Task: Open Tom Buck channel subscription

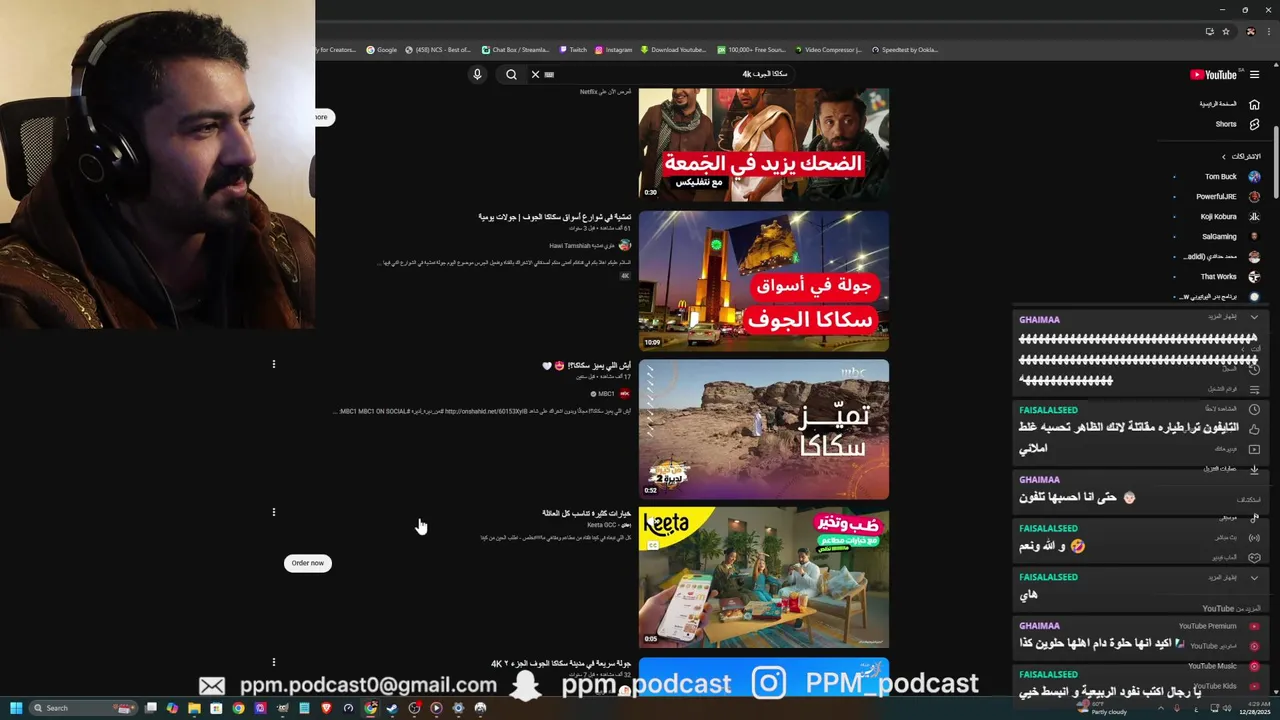Action: click(x=1219, y=177)
